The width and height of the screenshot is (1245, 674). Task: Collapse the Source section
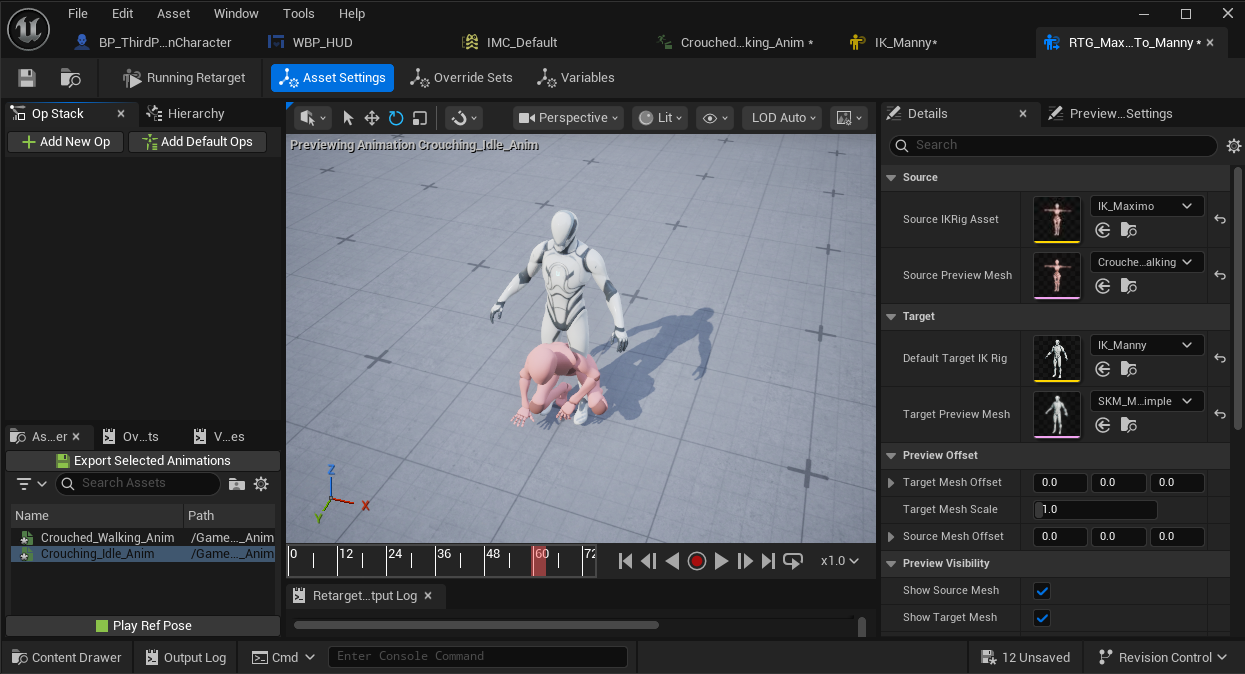pyautogui.click(x=891, y=178)
